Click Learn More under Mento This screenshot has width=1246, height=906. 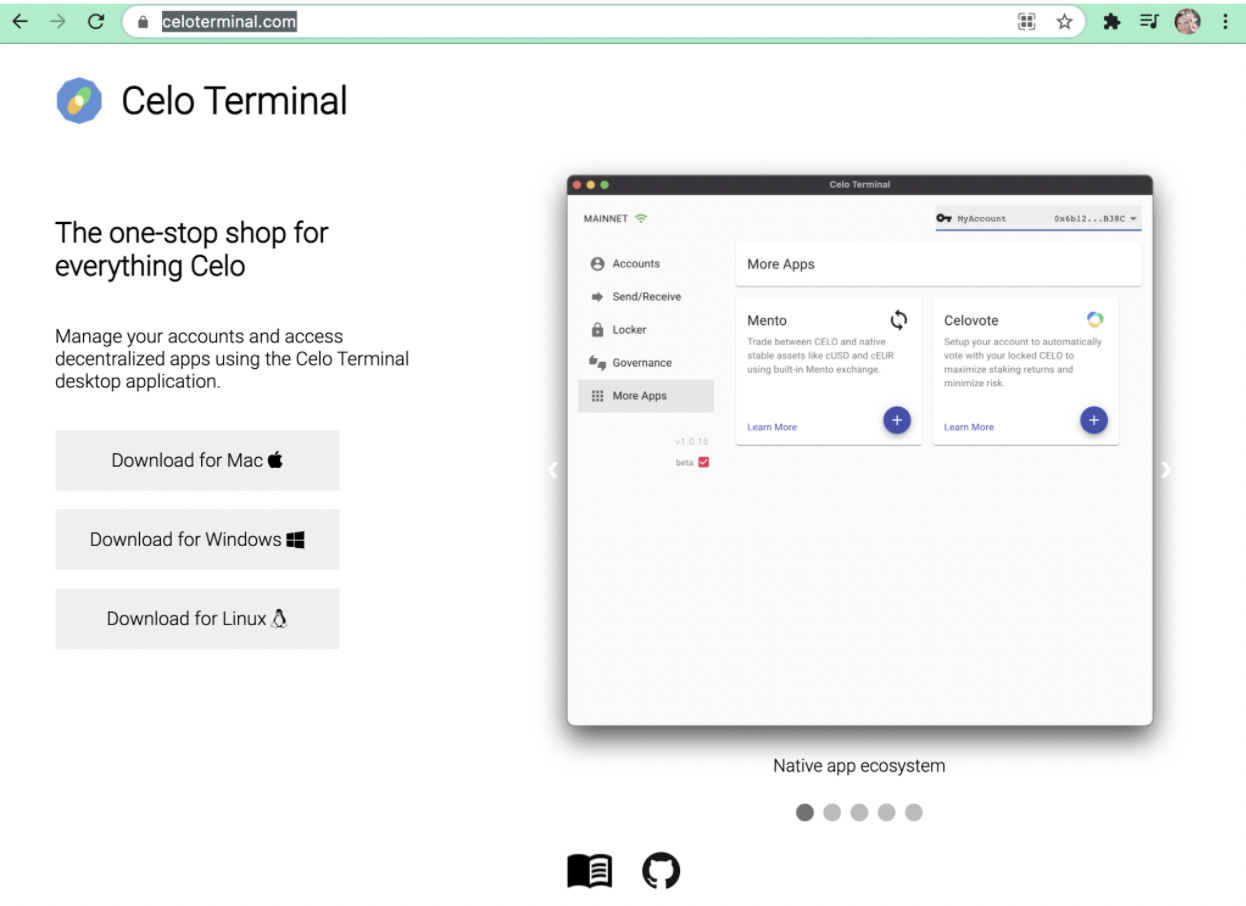[x=772, y=427]
